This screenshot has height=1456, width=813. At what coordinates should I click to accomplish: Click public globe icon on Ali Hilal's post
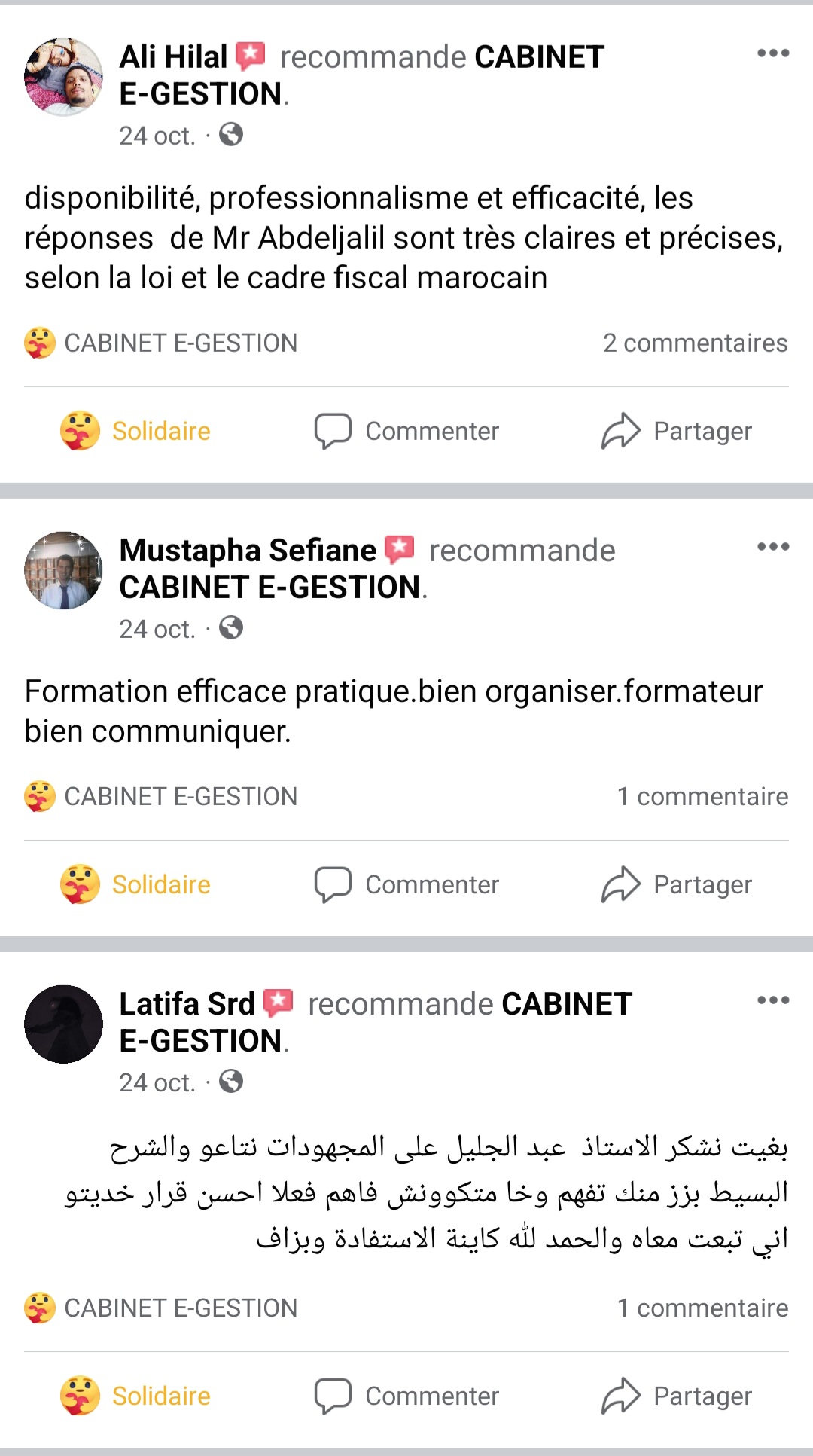pos(231,135)
